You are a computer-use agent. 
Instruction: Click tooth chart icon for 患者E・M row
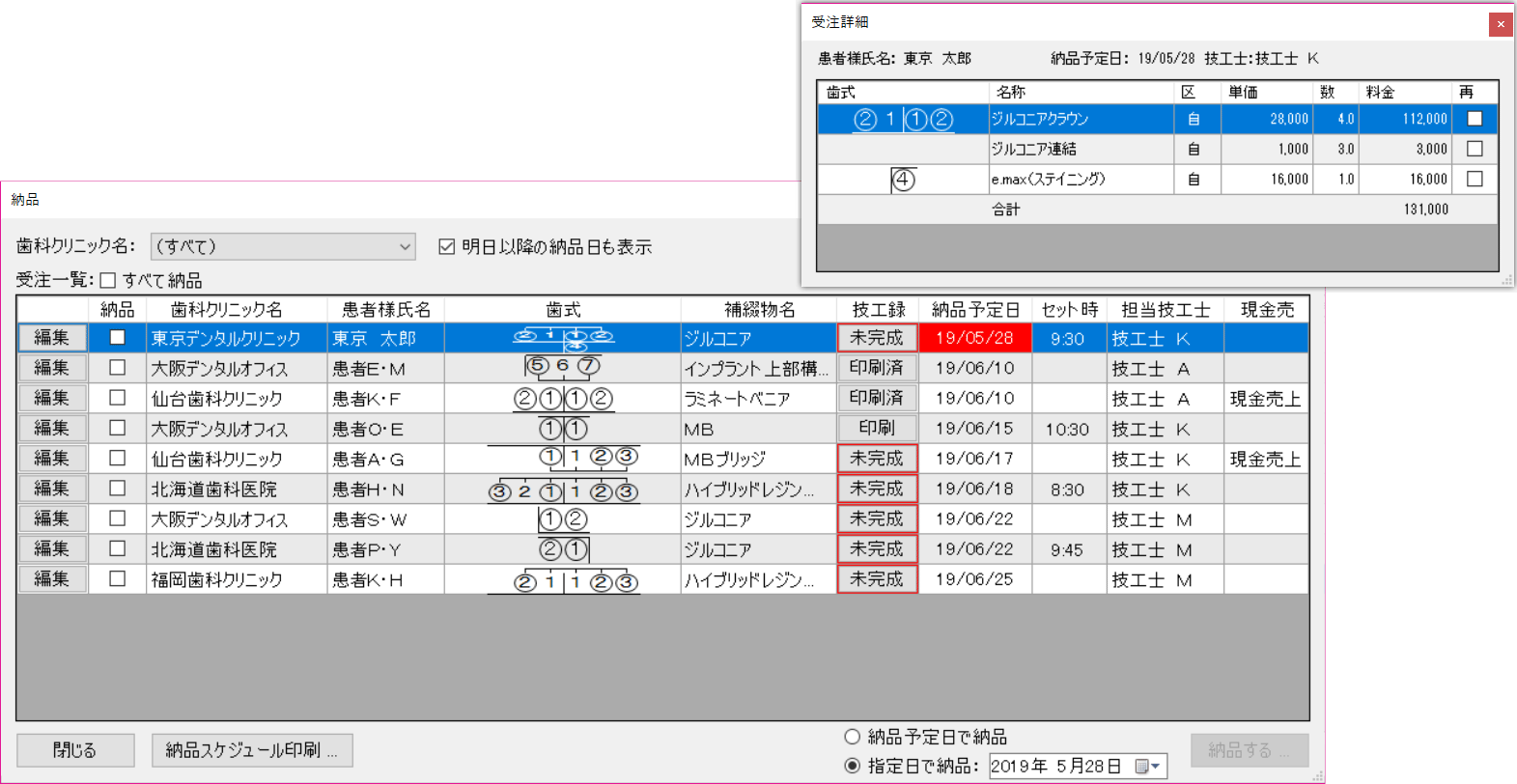tap(562, 367)
